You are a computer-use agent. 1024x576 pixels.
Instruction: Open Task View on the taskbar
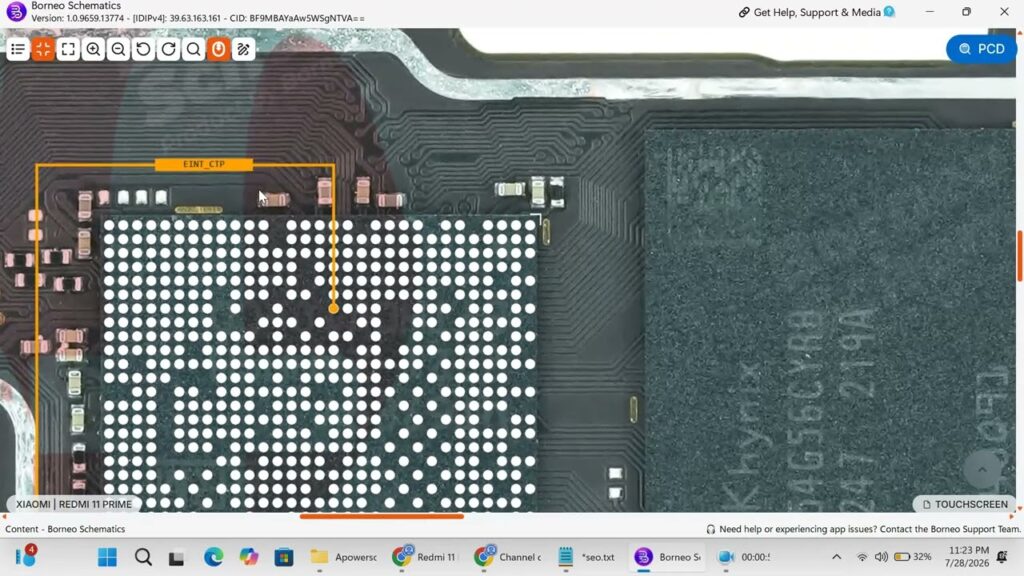[x=176, y=558]
